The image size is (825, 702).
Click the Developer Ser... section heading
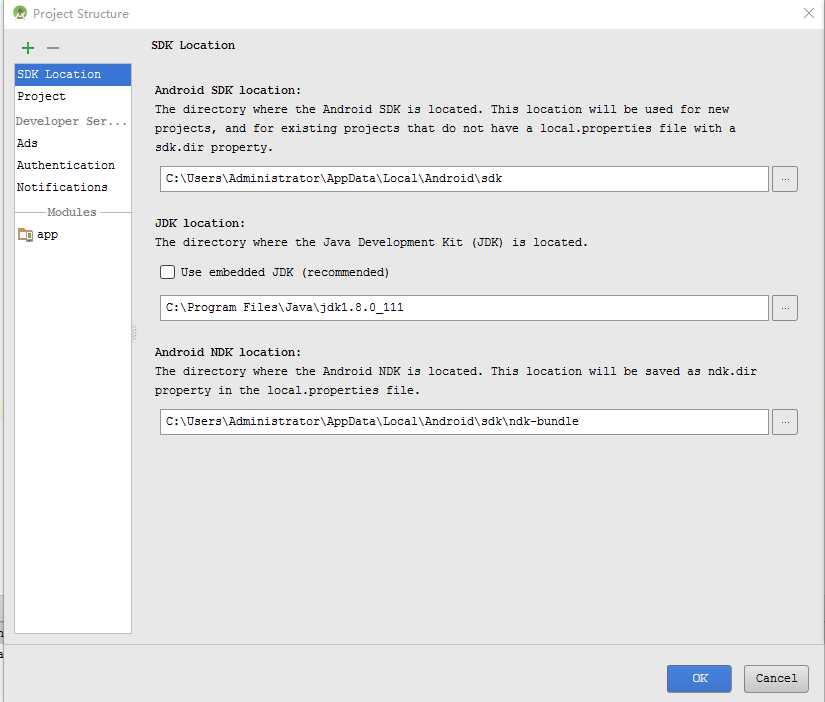click(71, 121)
